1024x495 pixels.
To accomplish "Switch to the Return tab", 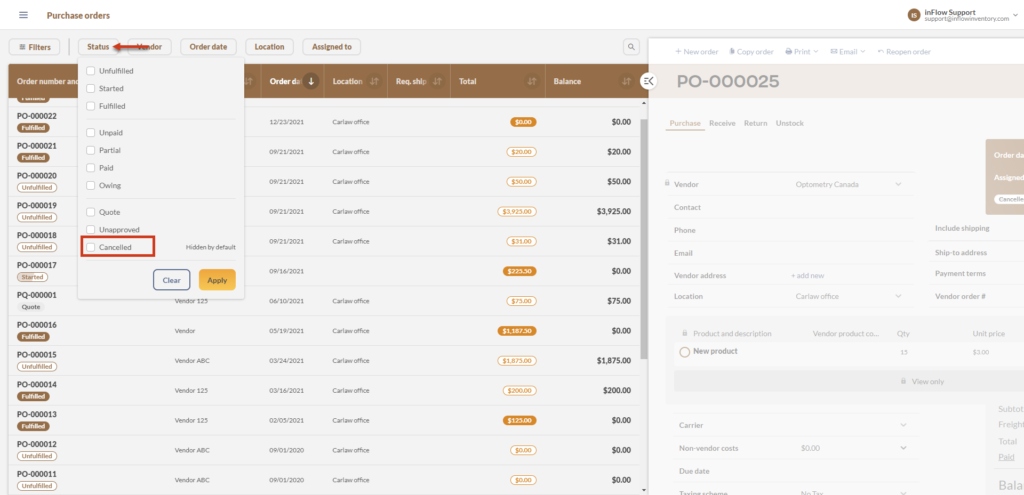I will pyautogui.click(x=756, y=123).
